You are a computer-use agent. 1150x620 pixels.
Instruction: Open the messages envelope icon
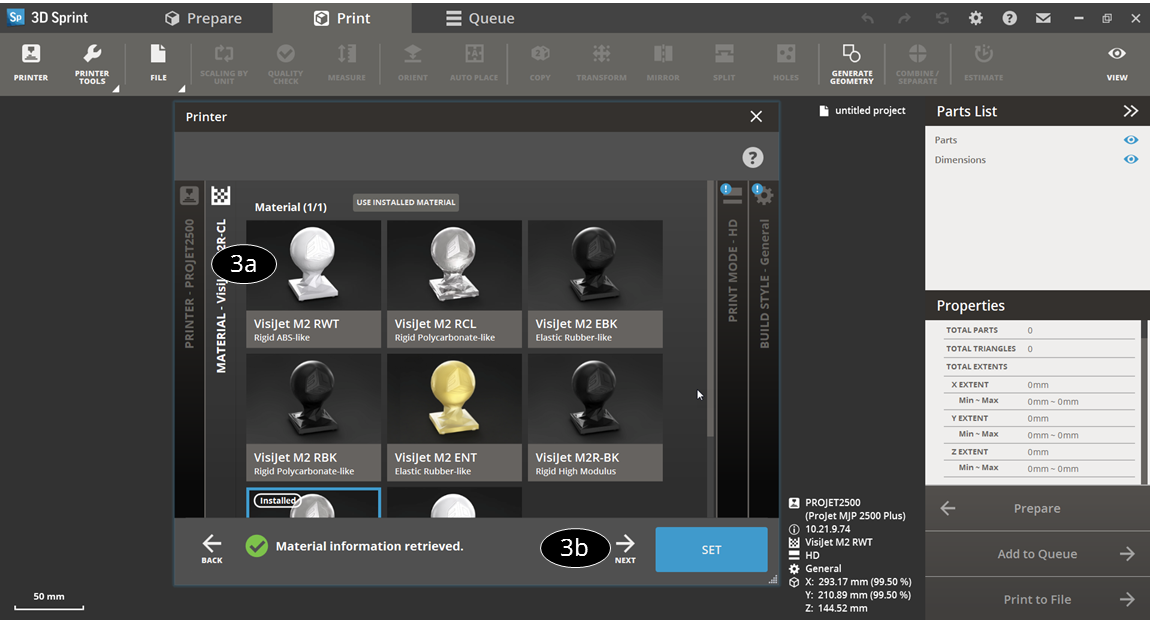pos(1043,17)
